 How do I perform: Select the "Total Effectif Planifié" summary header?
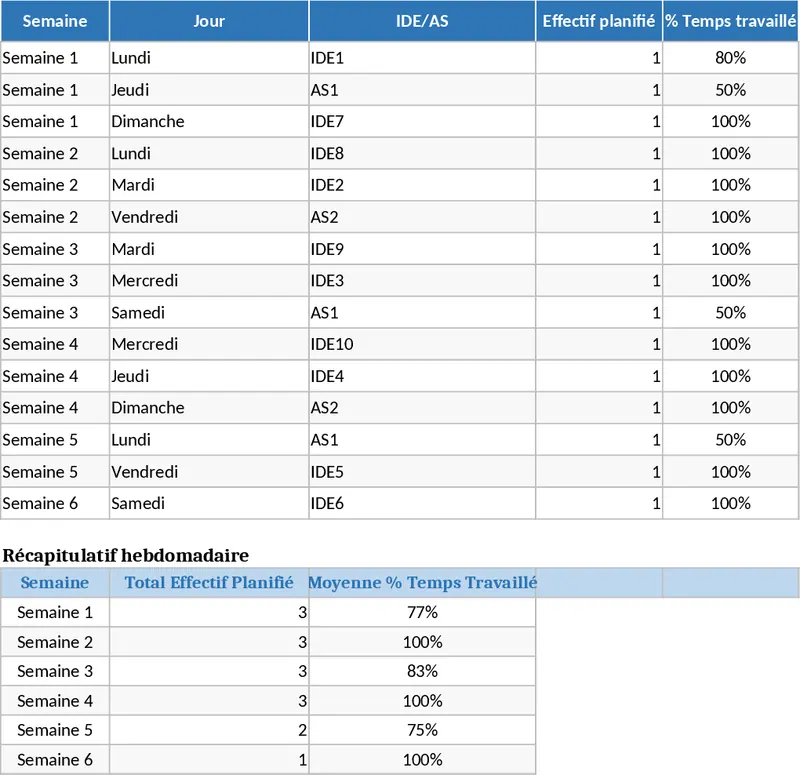[209, 583]
